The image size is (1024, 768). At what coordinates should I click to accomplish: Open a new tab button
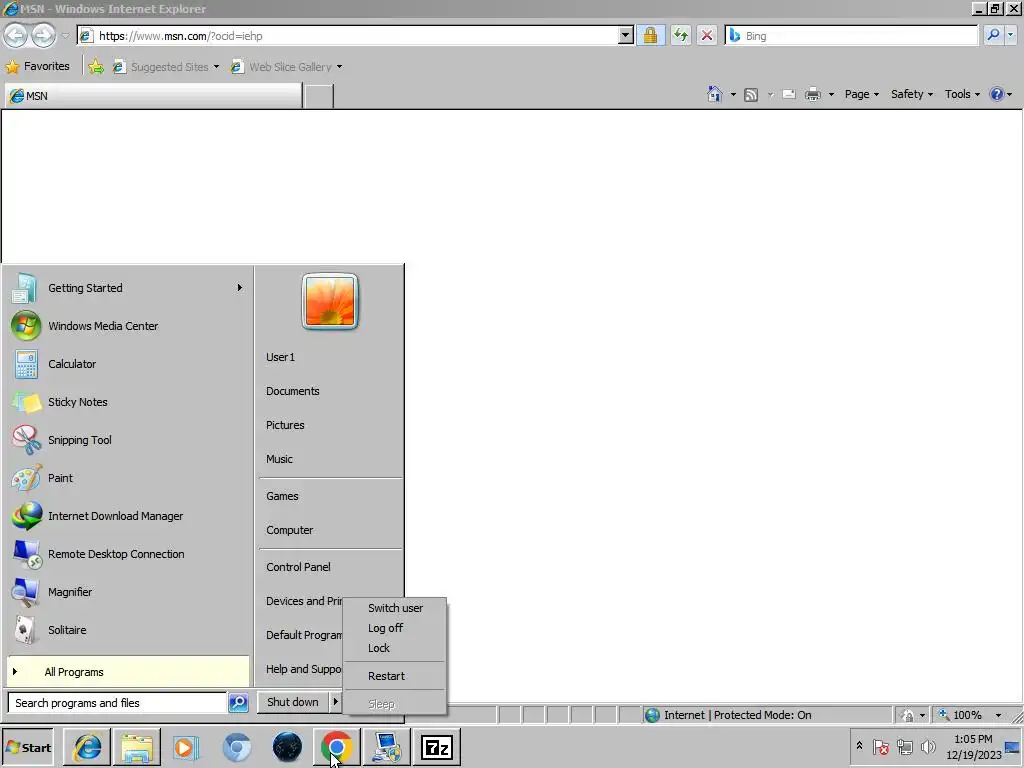(x=319, y=96)
